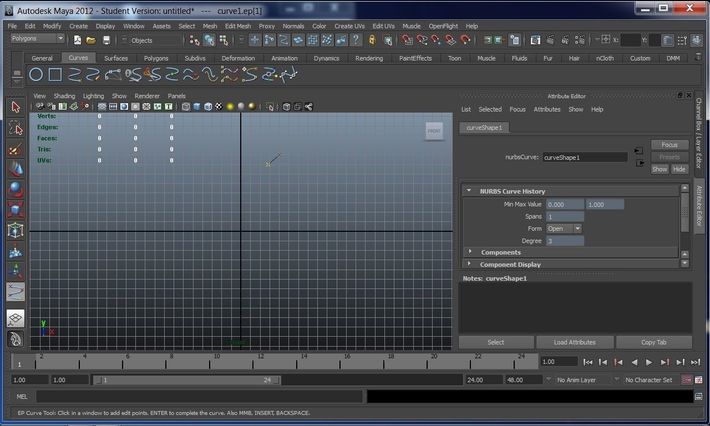Click the playback range slider bar
The width and height of the screenshot is (710, 426).
[x=187, y=380]
